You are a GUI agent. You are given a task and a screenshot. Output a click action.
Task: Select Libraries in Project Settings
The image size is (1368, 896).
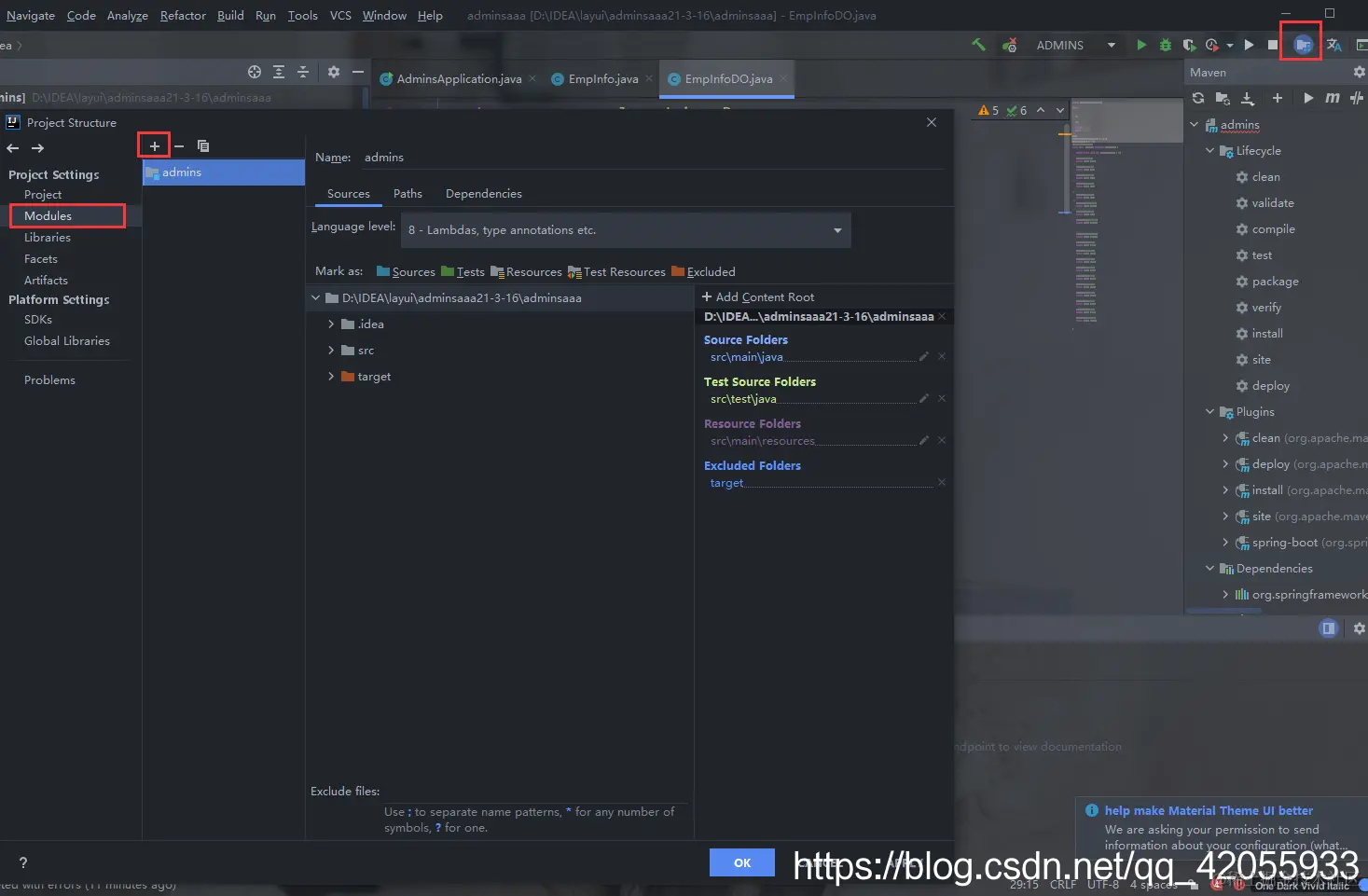pyautogui.click(x=48, y=238)
